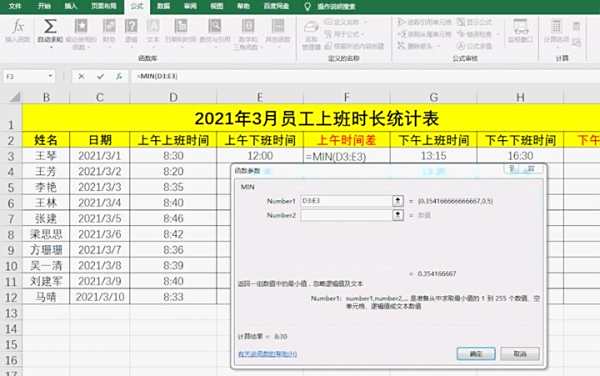Click the formula bar cancel X icon
The image size is (600, 376).
(81, 77)
